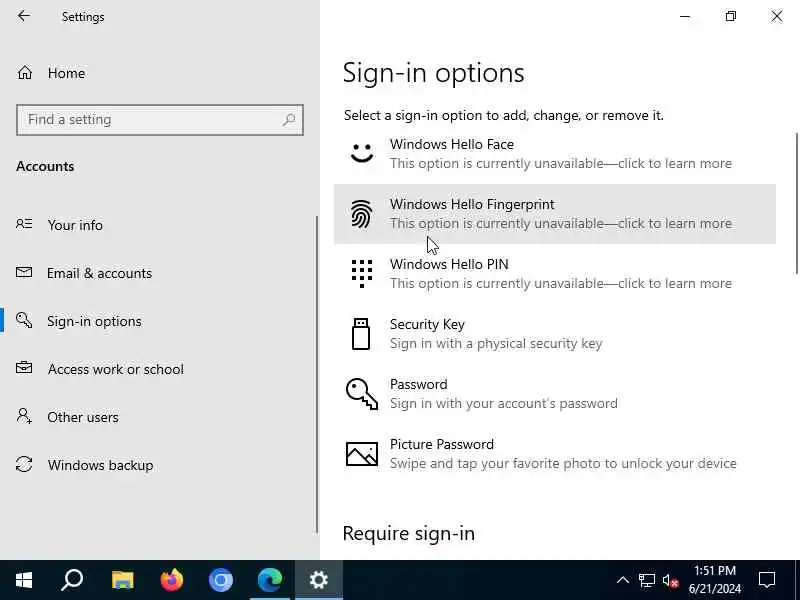Click the Windows Hello Face smiley icon
The image size is (800, 600).
point(362,154)
